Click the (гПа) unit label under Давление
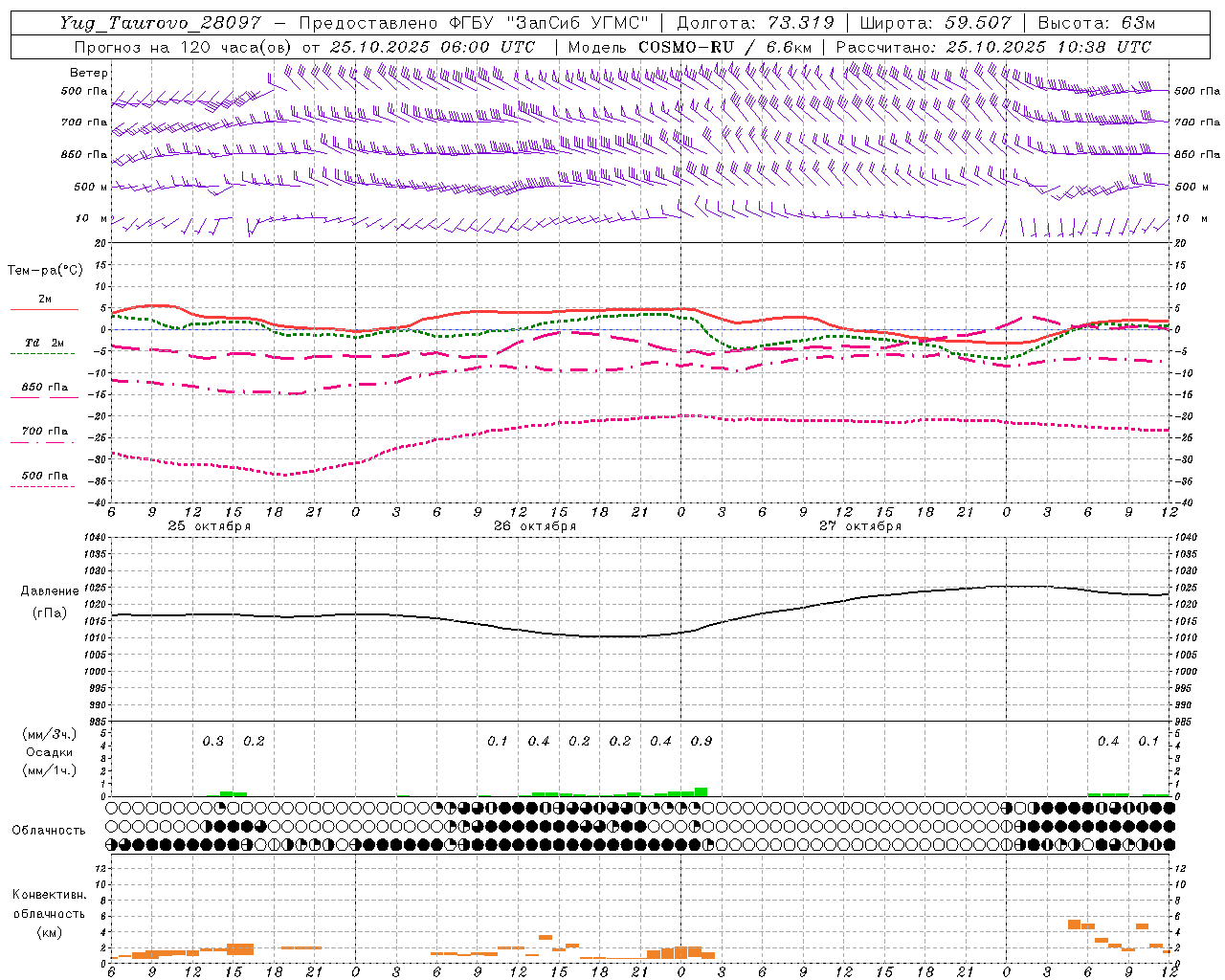The image size is (1225, 980). 50,612
